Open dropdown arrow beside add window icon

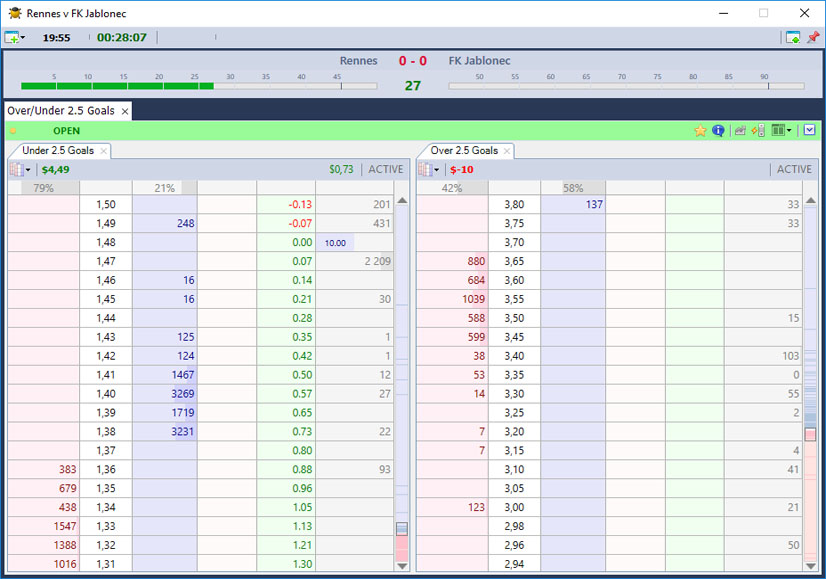23,38
